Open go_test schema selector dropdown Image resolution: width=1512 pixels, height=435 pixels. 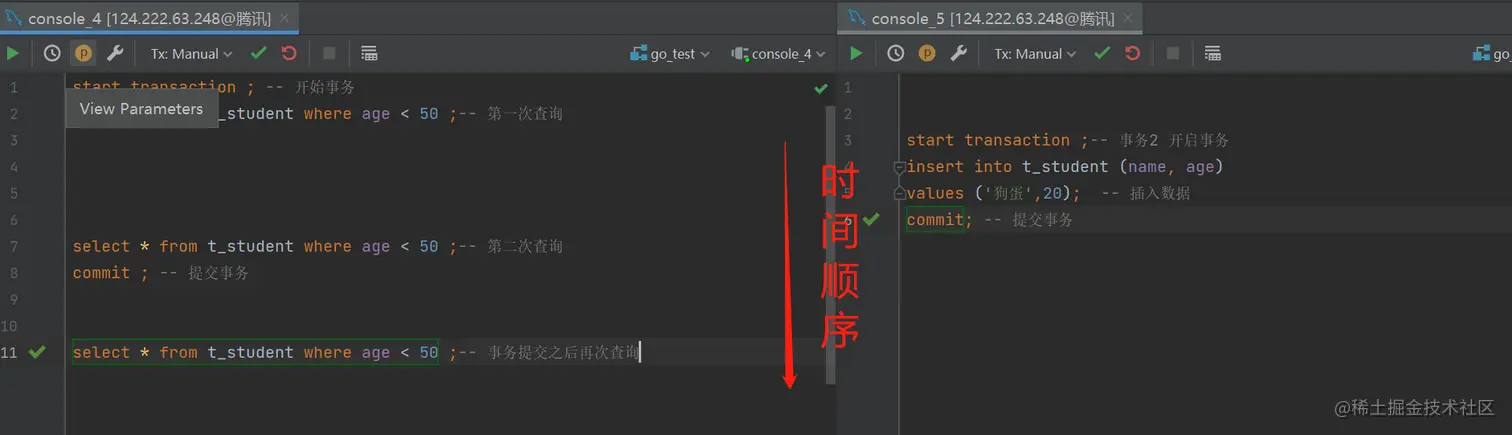(670, 54)
